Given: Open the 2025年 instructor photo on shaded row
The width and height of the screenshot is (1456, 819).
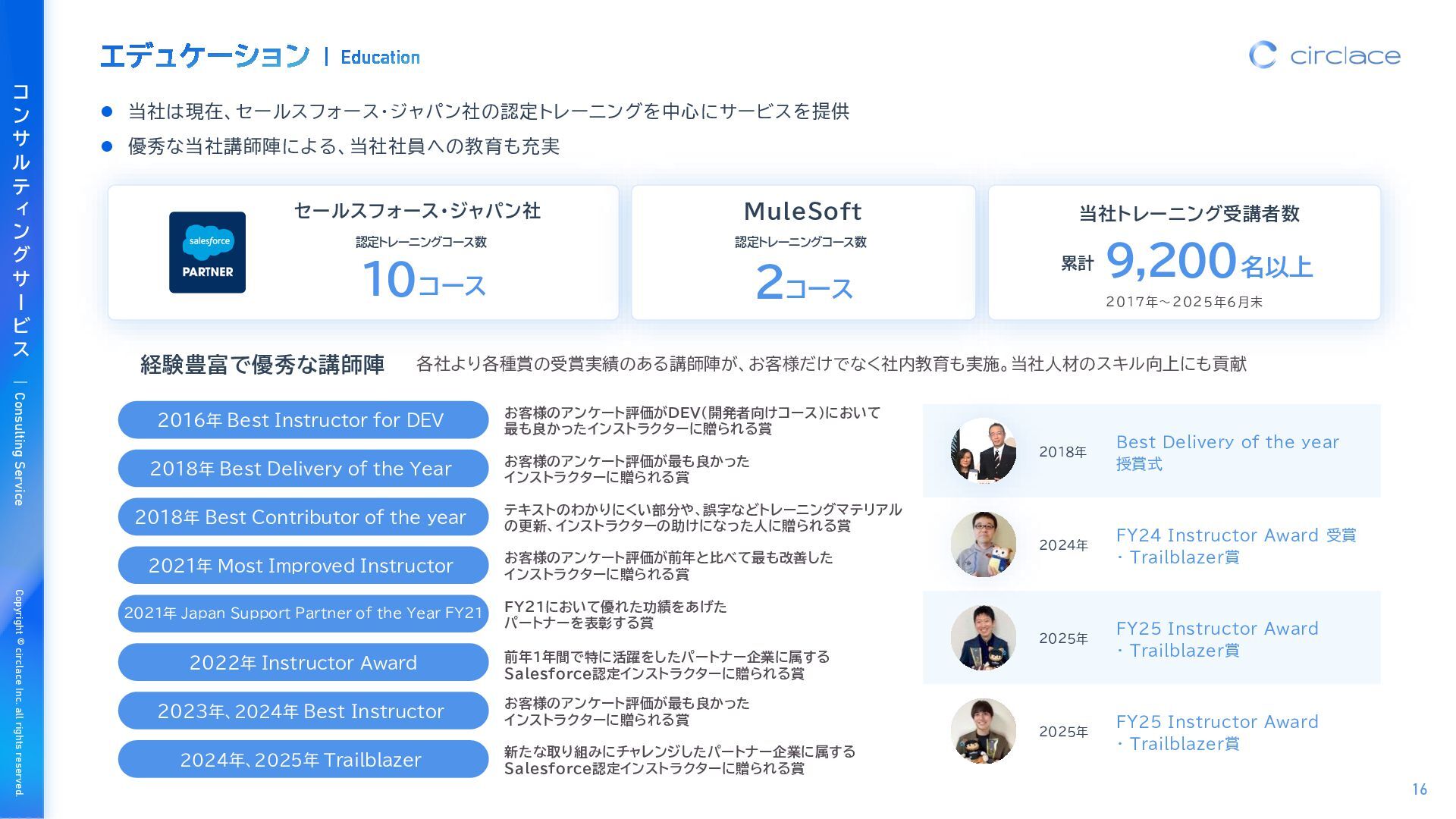Looking at the screenshot, I should click(x=984, y=637).
